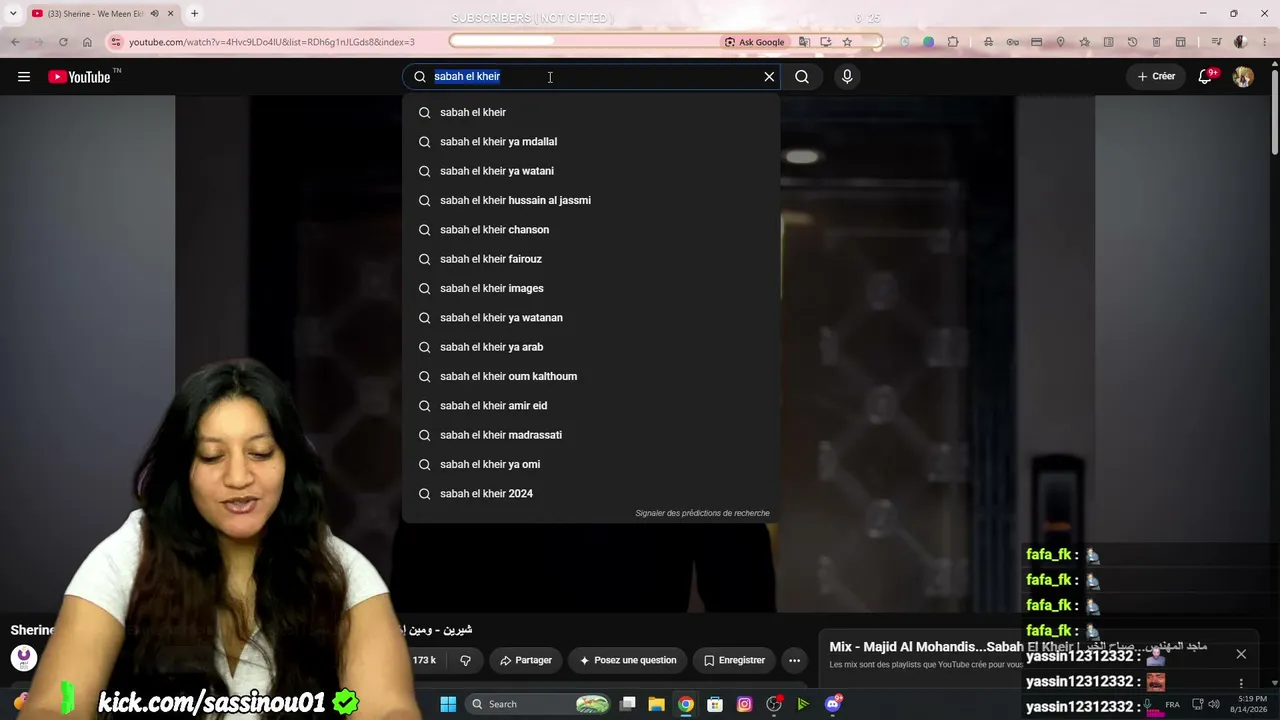Open the FRA keyboard language selector
Screen dimensions: 1280x720
pyautogui.click(x=1173, y=704)
